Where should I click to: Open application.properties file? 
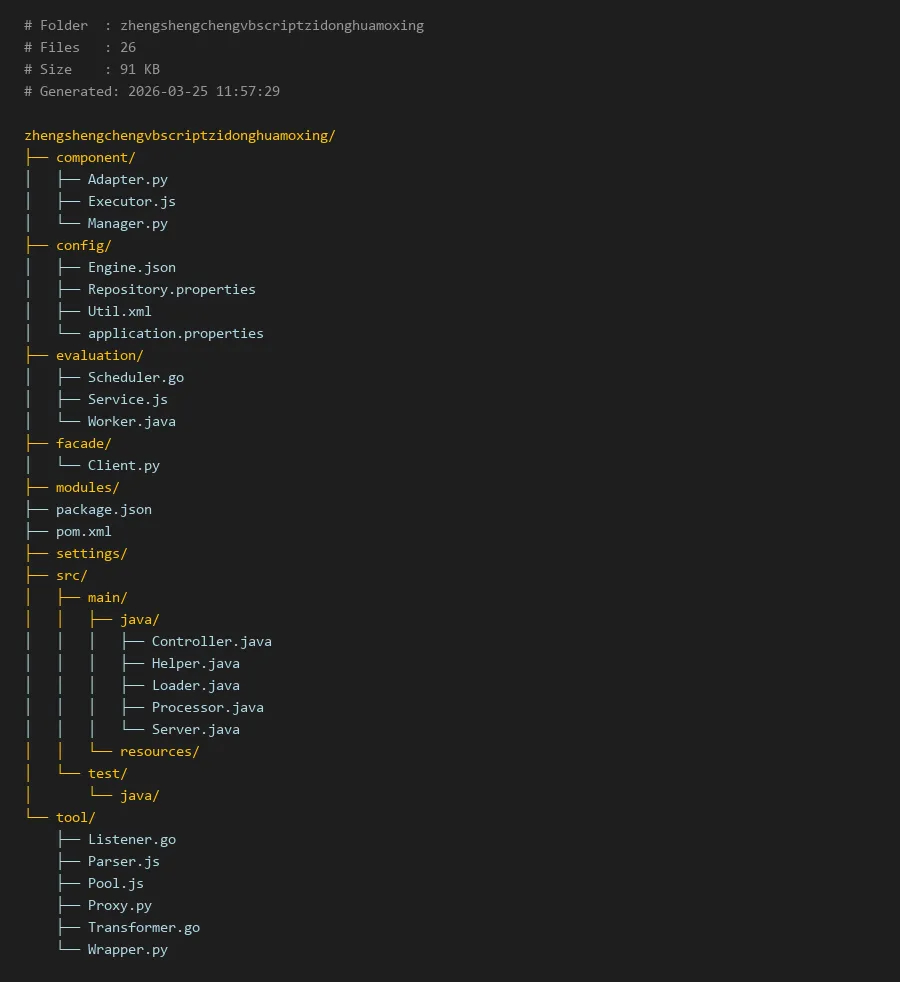coord(175,333)
